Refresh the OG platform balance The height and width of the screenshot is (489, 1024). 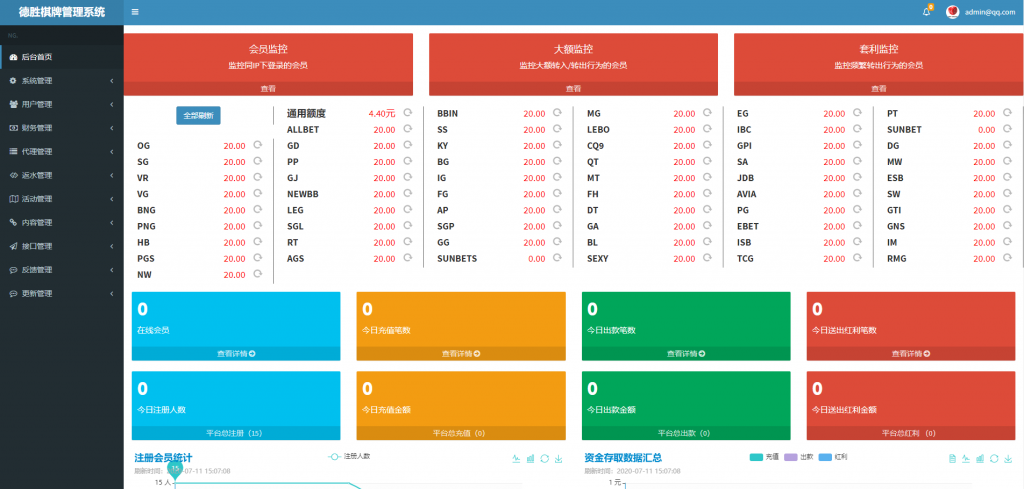pos(258,146)
